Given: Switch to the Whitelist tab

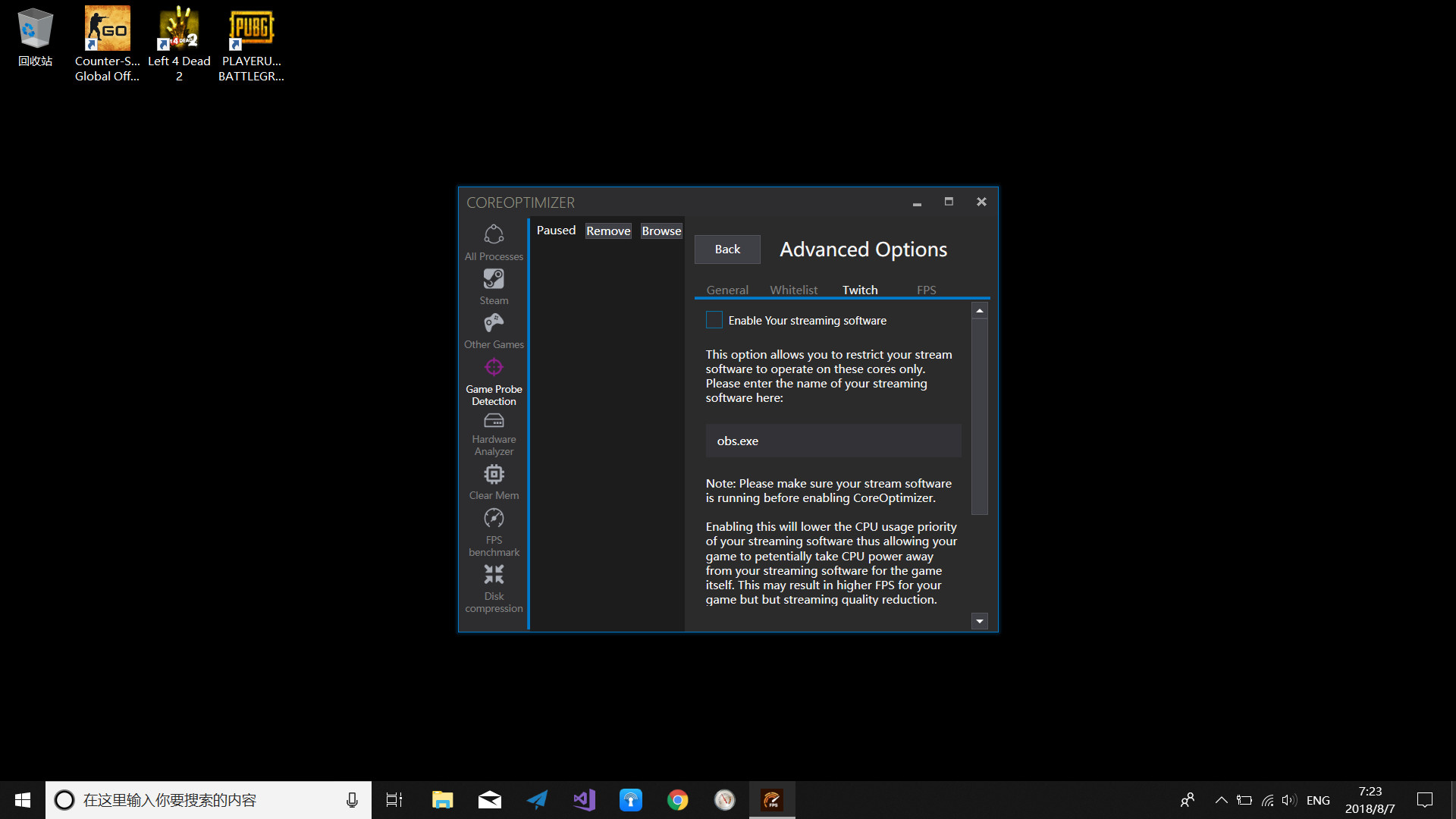Looking at the screenshot, I should click(x=793, y=290).
